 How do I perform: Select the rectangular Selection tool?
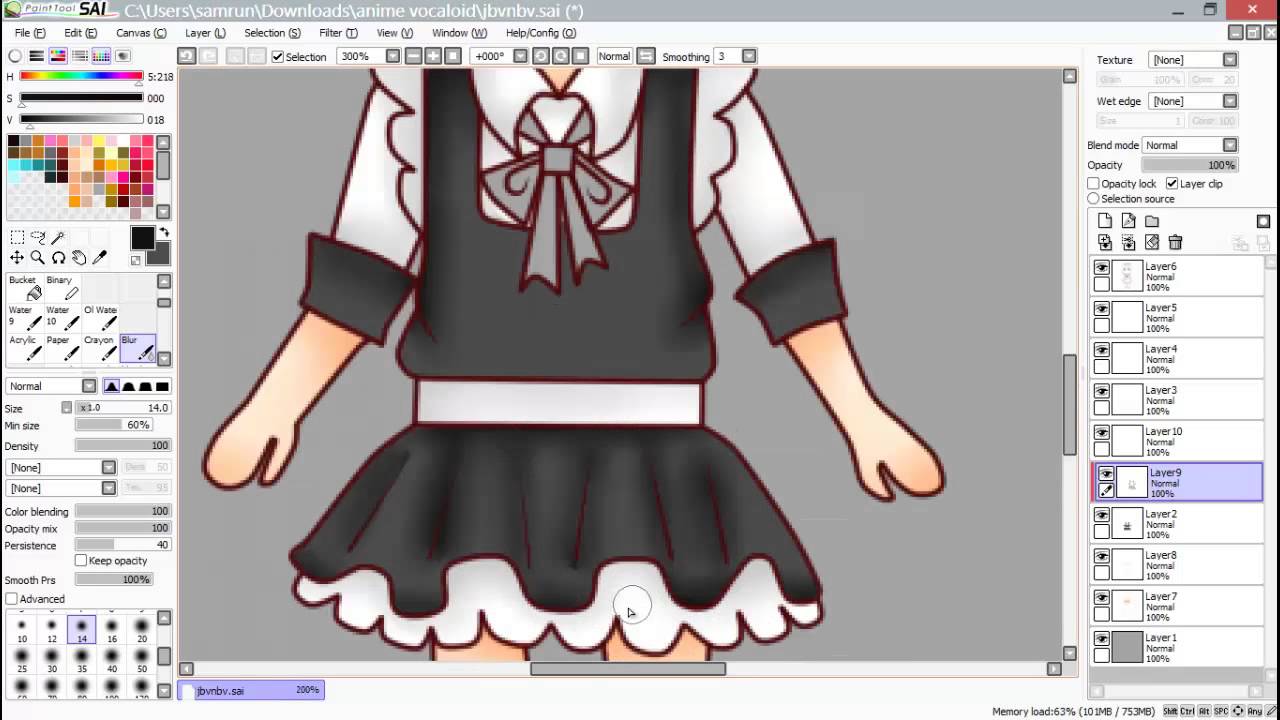(x=17, y=237)
